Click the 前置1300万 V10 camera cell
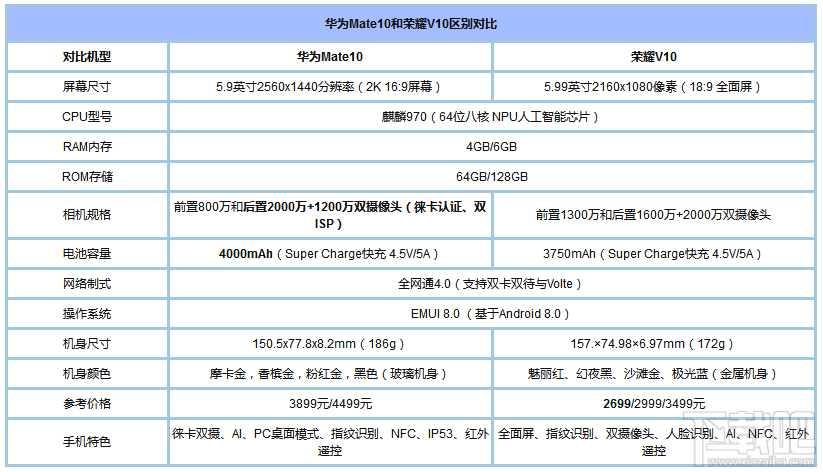This screenshot has width=823, height=472. (x=653, y=215)
